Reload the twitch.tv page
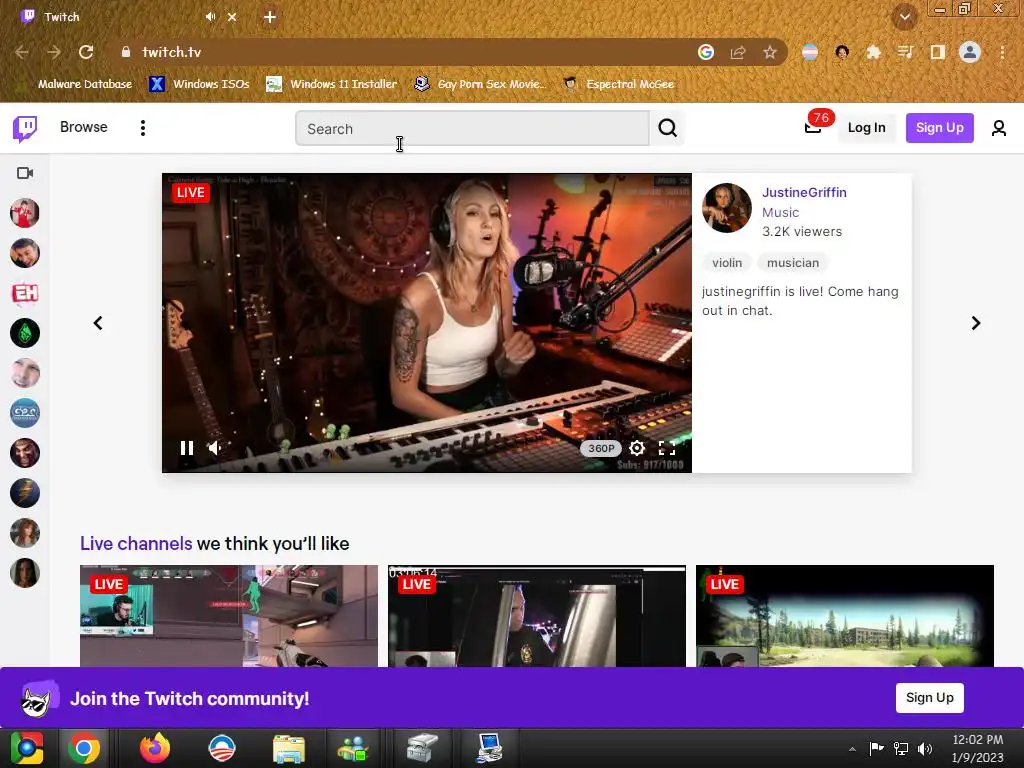Viewport: 1024px width, 768px height. pos(86,52)
